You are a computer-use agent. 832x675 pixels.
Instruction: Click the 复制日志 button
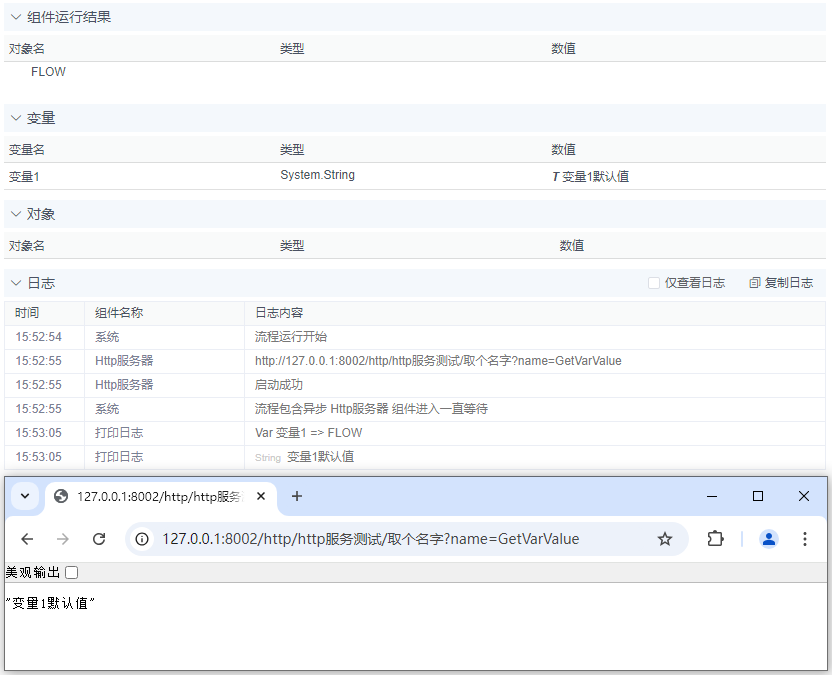coord(781,282)
